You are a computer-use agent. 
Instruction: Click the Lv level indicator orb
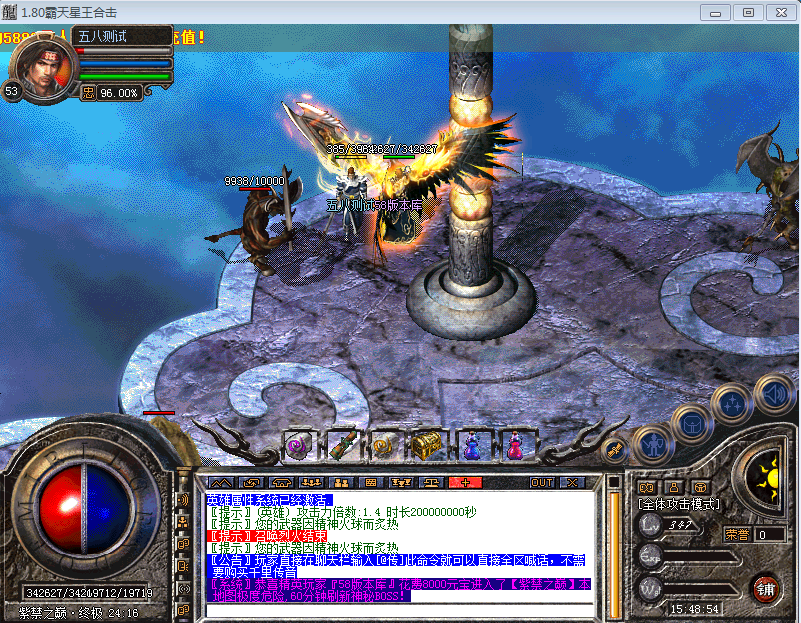[x=650, y=525]
